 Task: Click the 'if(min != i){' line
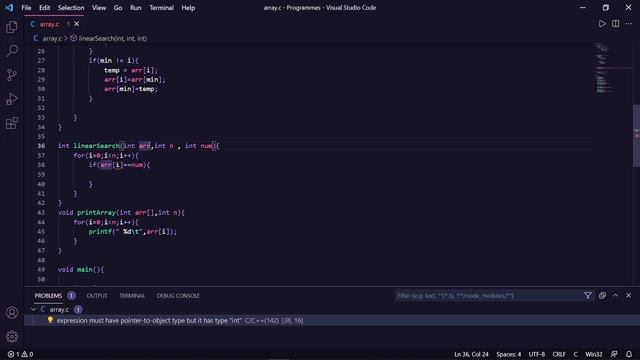coord(113,60)
